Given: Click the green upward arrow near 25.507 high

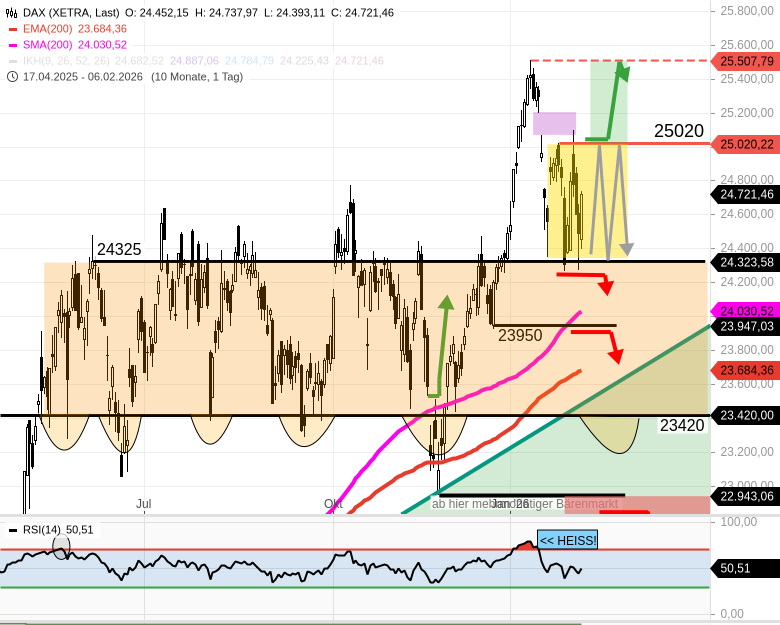Looking at the screenshot, I should (620, 70).
